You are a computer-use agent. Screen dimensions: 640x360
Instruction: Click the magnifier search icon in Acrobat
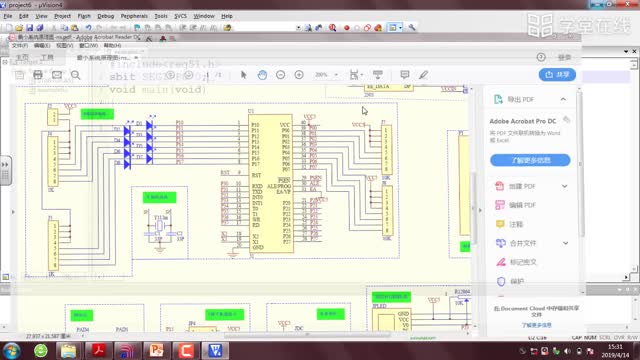coord(76,75)
